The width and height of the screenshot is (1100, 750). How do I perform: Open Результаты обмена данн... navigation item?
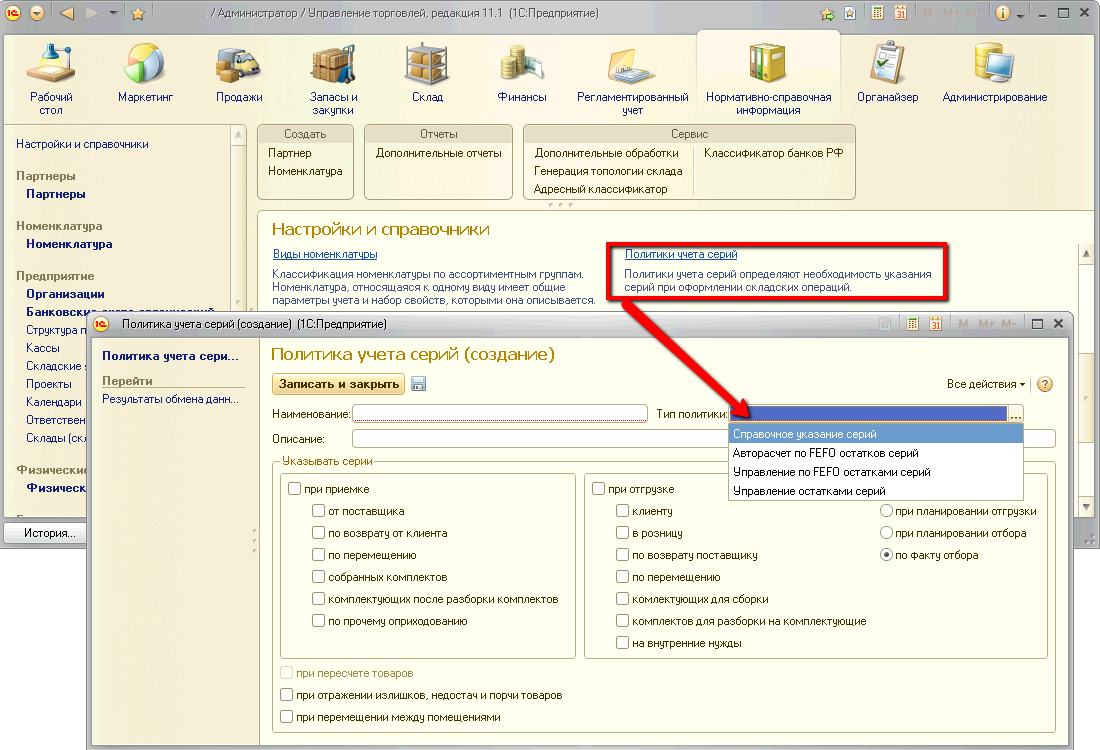click(170, 399)
